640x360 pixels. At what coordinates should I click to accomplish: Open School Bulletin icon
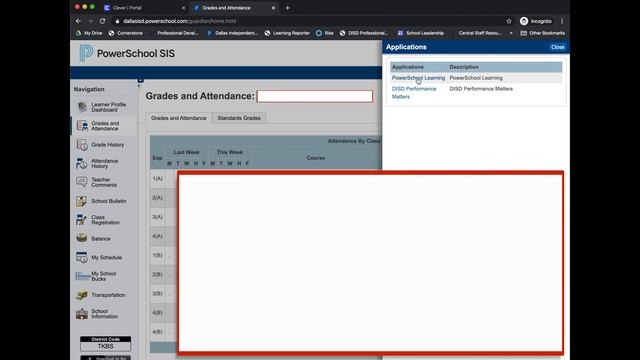coord(81,201)
